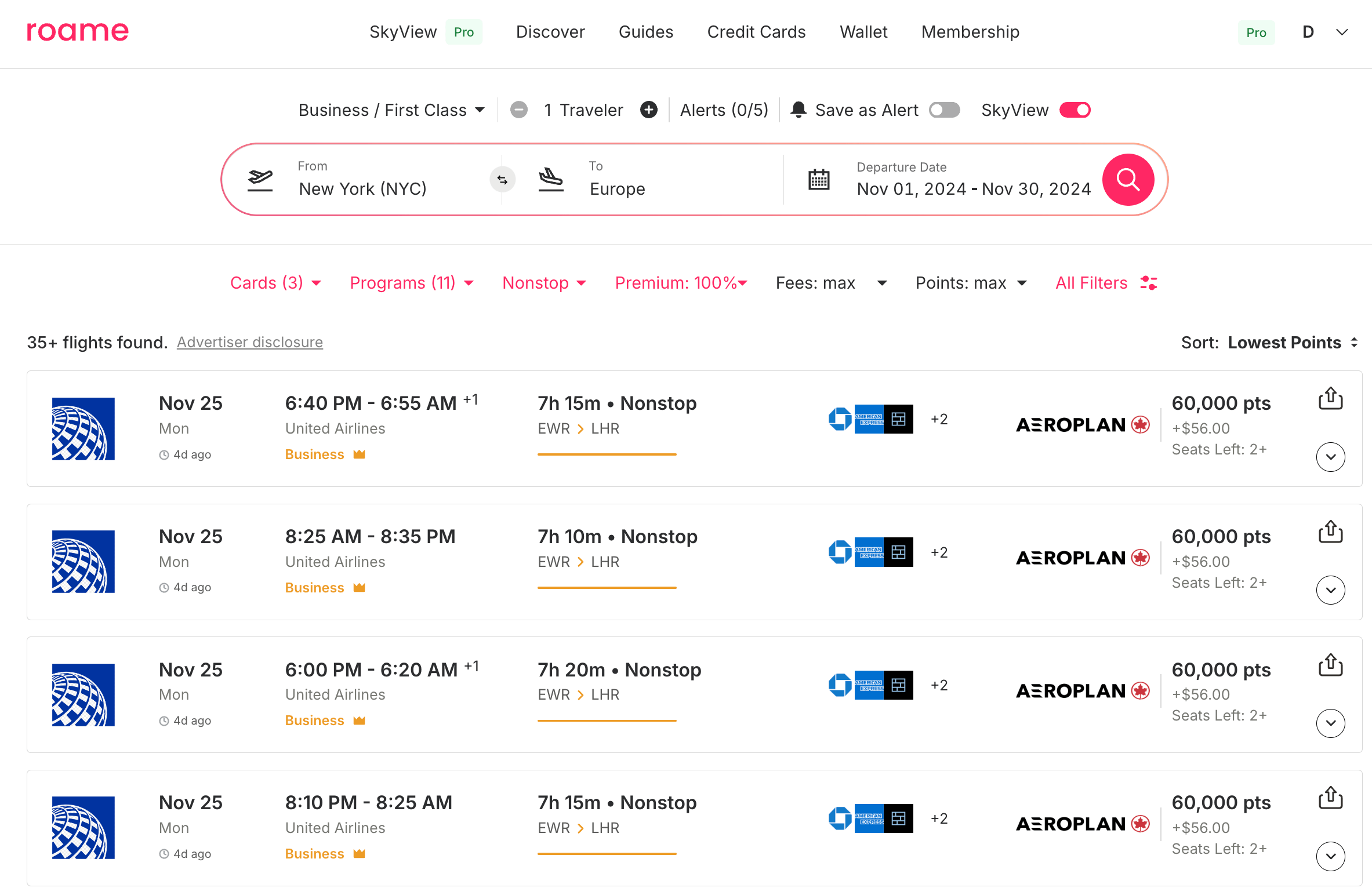Click the alert bell icon
This screenshot has height=895, width=1372.
[x=798, y=110]
